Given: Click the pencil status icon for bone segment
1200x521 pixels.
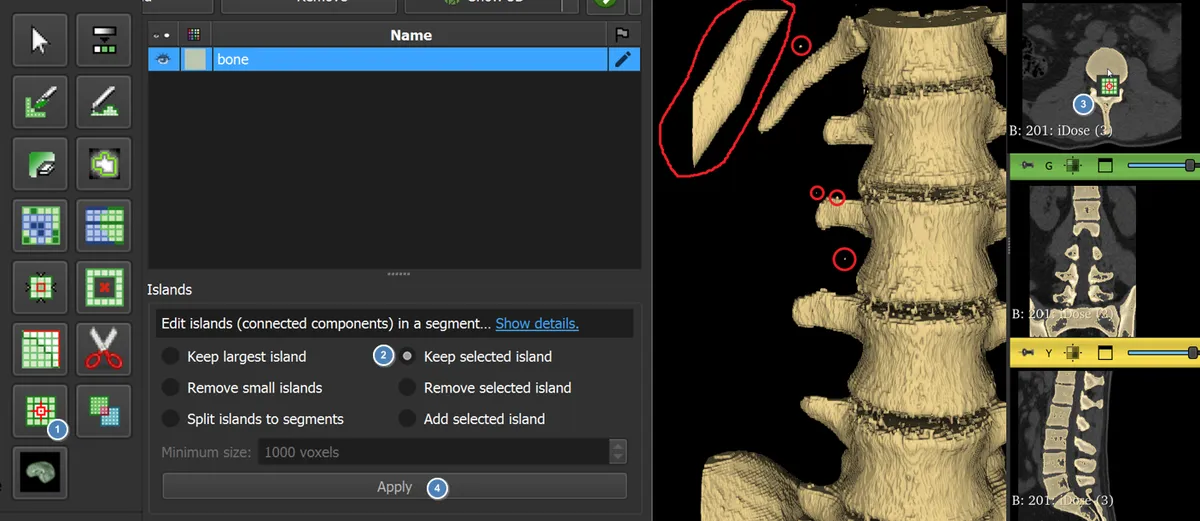Looking at the screenshot, I should point(624,59).
